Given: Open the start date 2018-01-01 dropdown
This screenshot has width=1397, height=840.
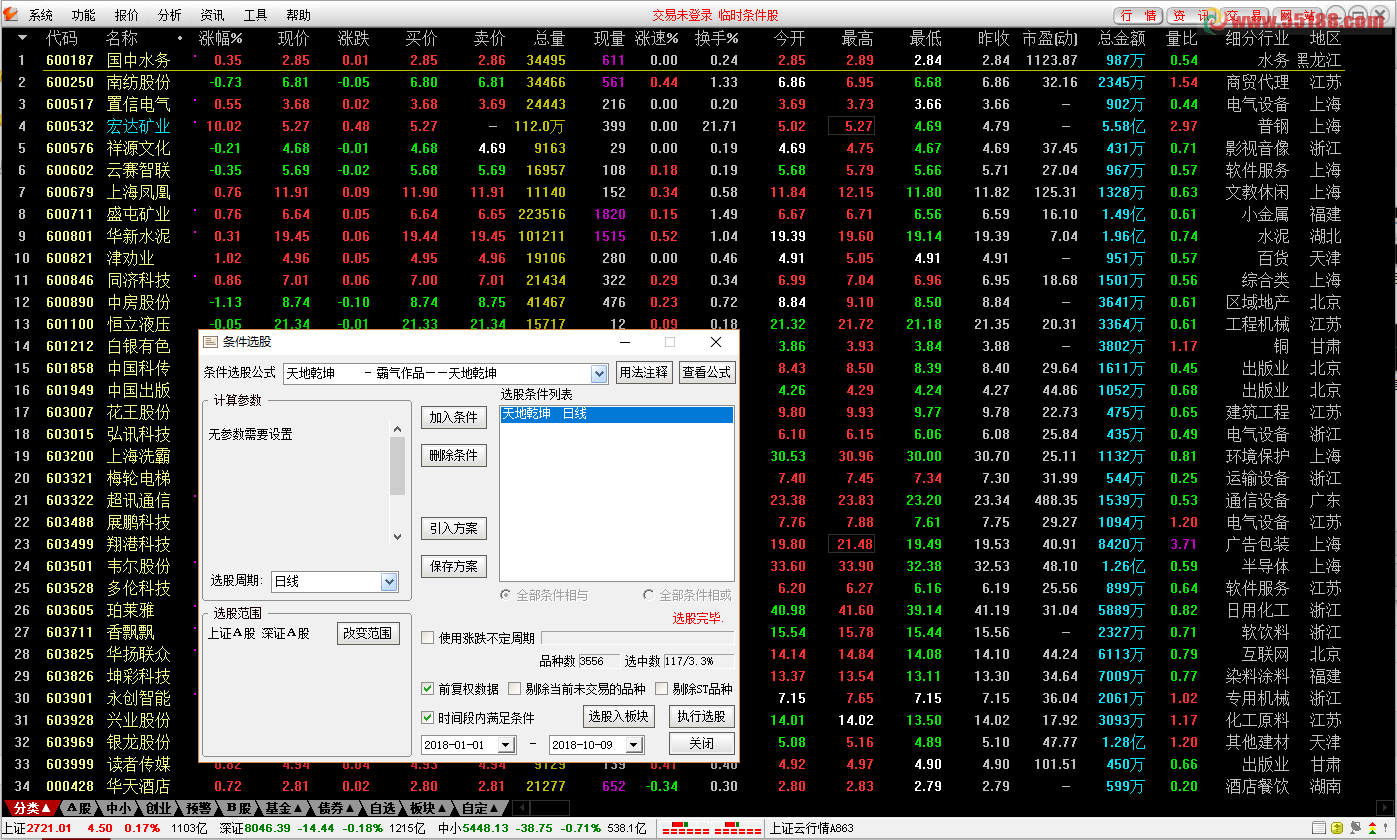Looking at the screenshot, I should [506, 745].
